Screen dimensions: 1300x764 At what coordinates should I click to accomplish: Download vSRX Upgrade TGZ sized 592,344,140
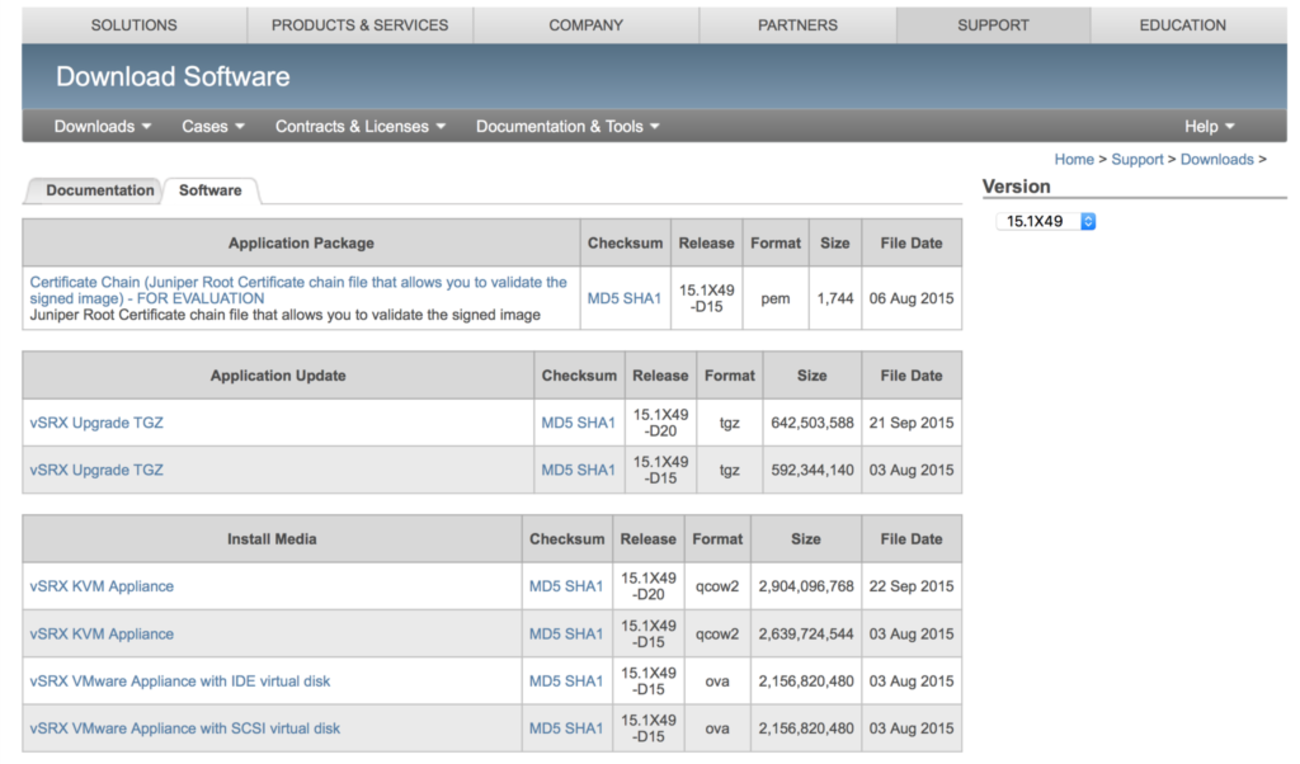click(96, 470)
